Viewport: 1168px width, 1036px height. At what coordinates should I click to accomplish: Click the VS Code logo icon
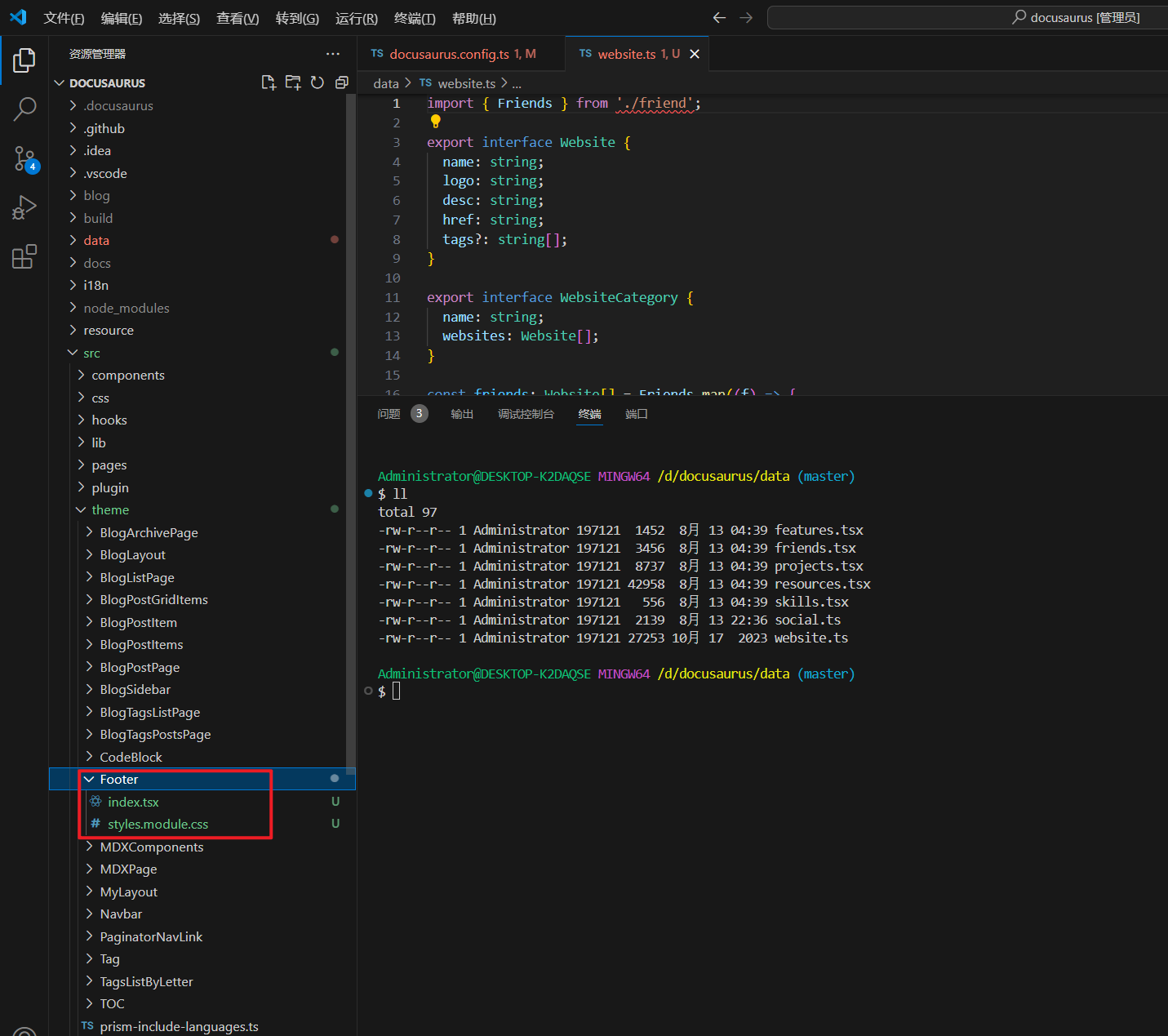18,17
